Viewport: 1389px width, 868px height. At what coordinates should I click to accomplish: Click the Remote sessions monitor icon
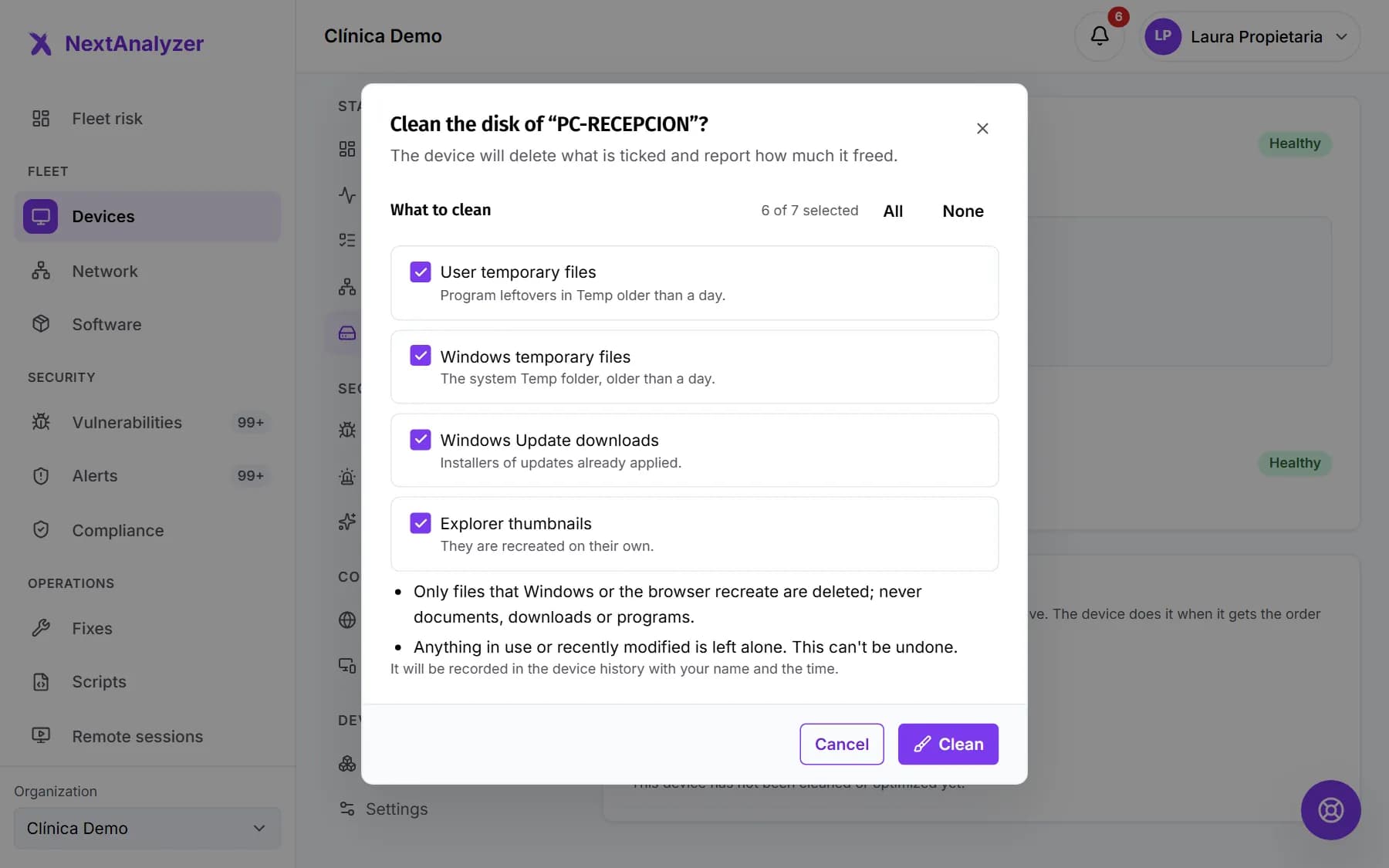coord(41,736)
